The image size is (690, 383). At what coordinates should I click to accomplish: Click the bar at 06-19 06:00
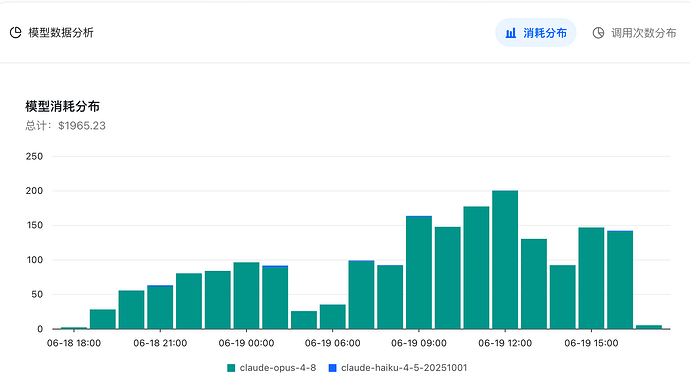click(x=333, y=317)
